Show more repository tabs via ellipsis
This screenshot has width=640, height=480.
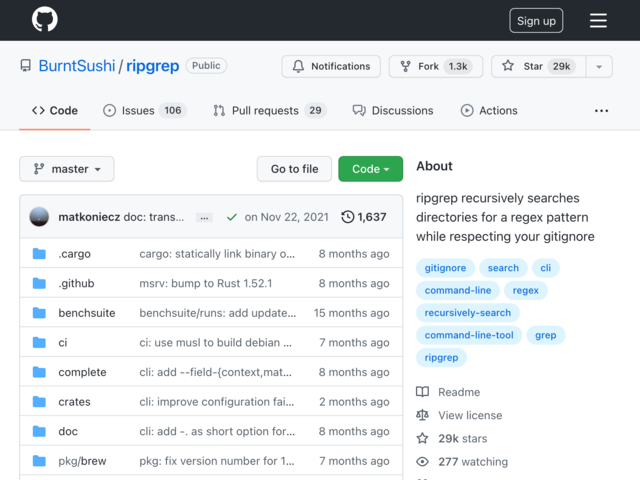pos(601,111)
